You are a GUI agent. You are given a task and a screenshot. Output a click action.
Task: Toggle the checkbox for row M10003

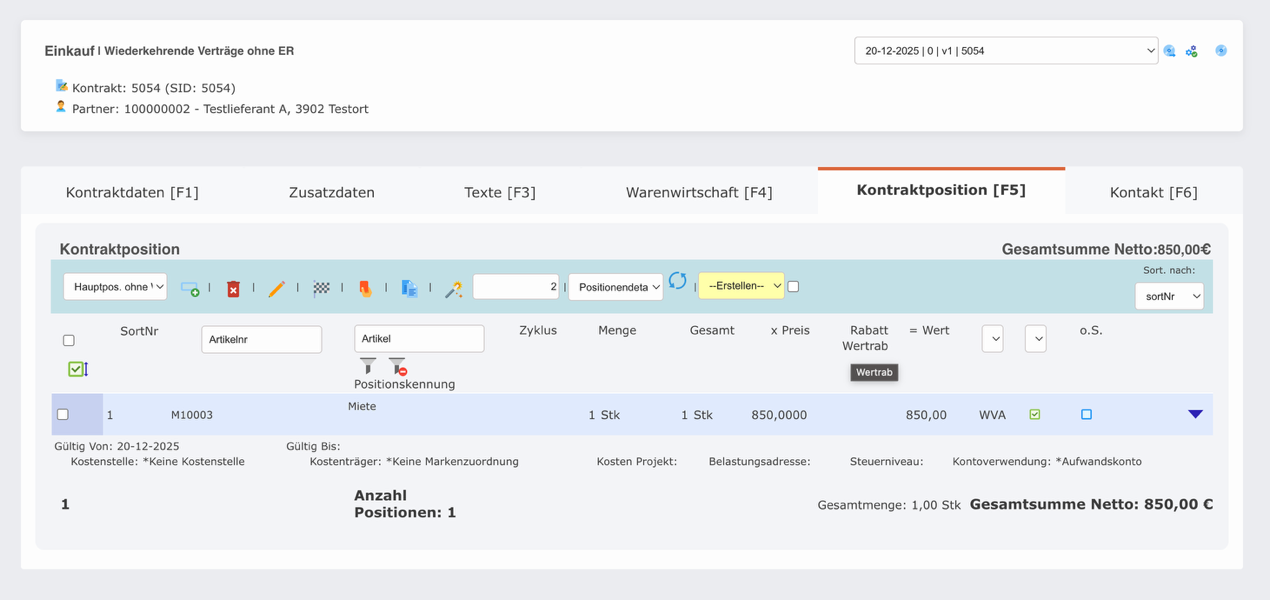click(63, 414)
